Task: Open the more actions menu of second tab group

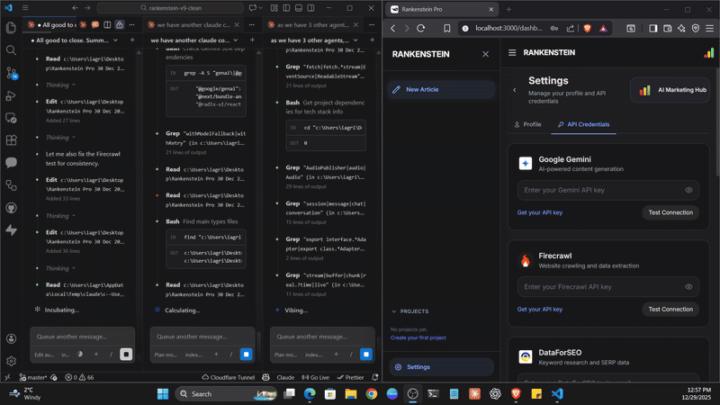Action: point(252,24)
